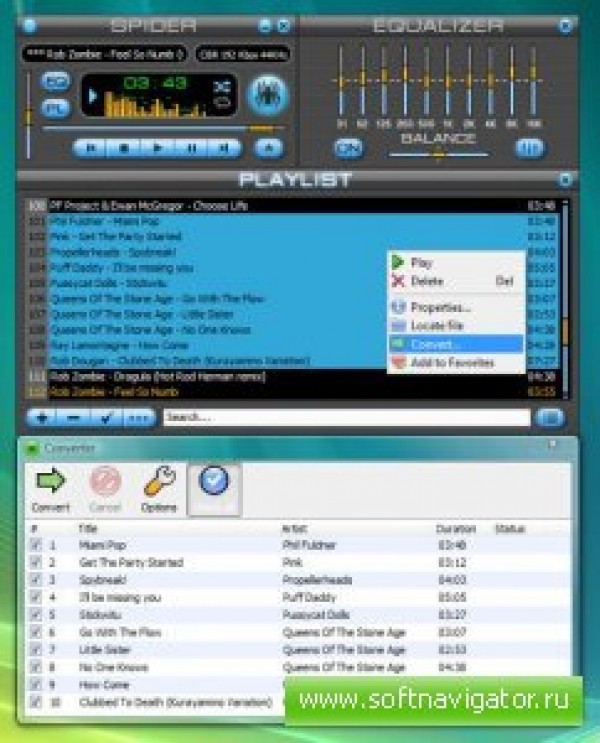Click the 16K equalizer band slider
Viewport: 600px width, 743px height.
coord(533,81)
